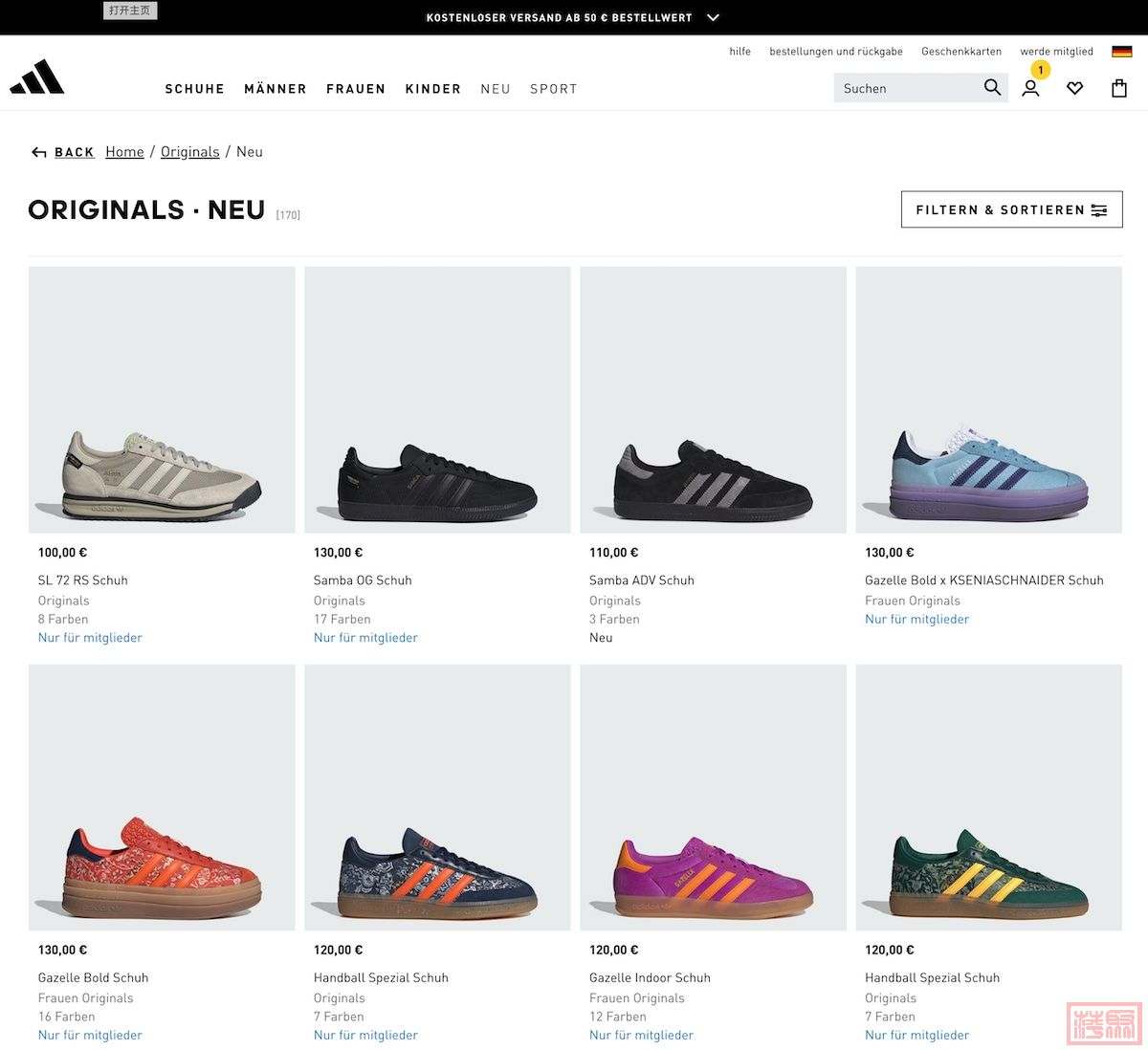The image size is (1148, 1050).
Task: Click the 110,00 € price
Action: coord(614,553)
